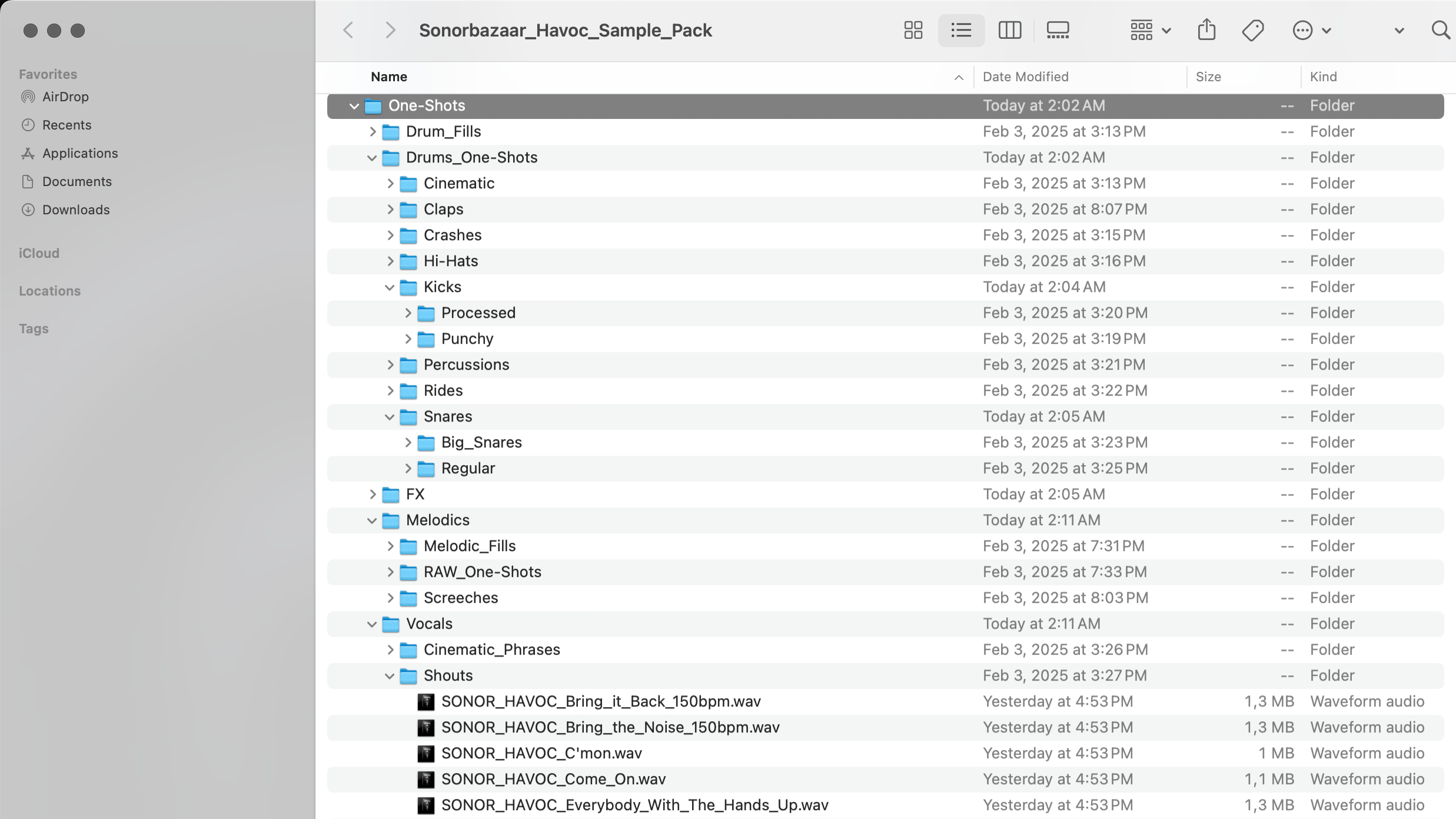The image size is (1456, 819).
Task: Switch to column view
Action: click(x=1009, y=30)
